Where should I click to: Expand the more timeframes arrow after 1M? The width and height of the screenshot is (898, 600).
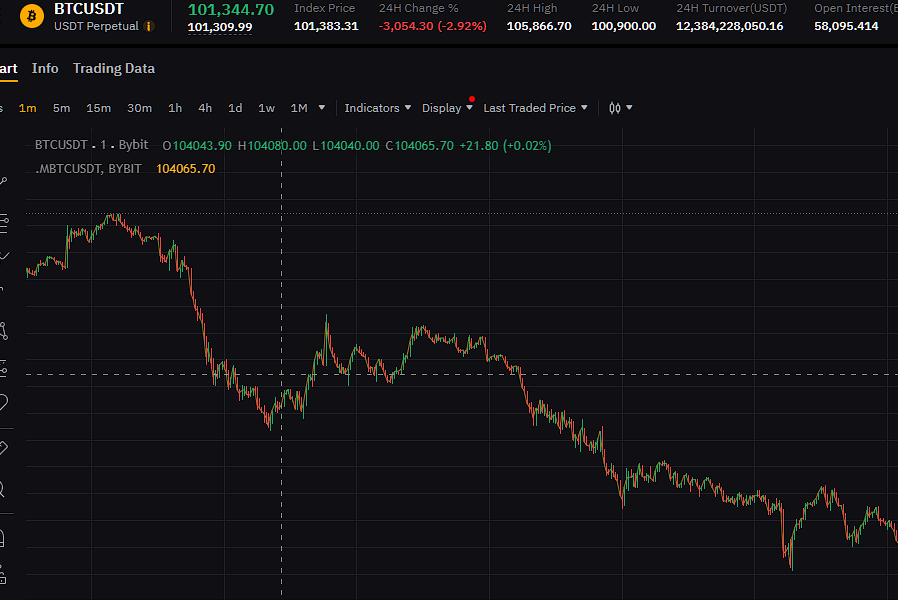coord(322,108)
